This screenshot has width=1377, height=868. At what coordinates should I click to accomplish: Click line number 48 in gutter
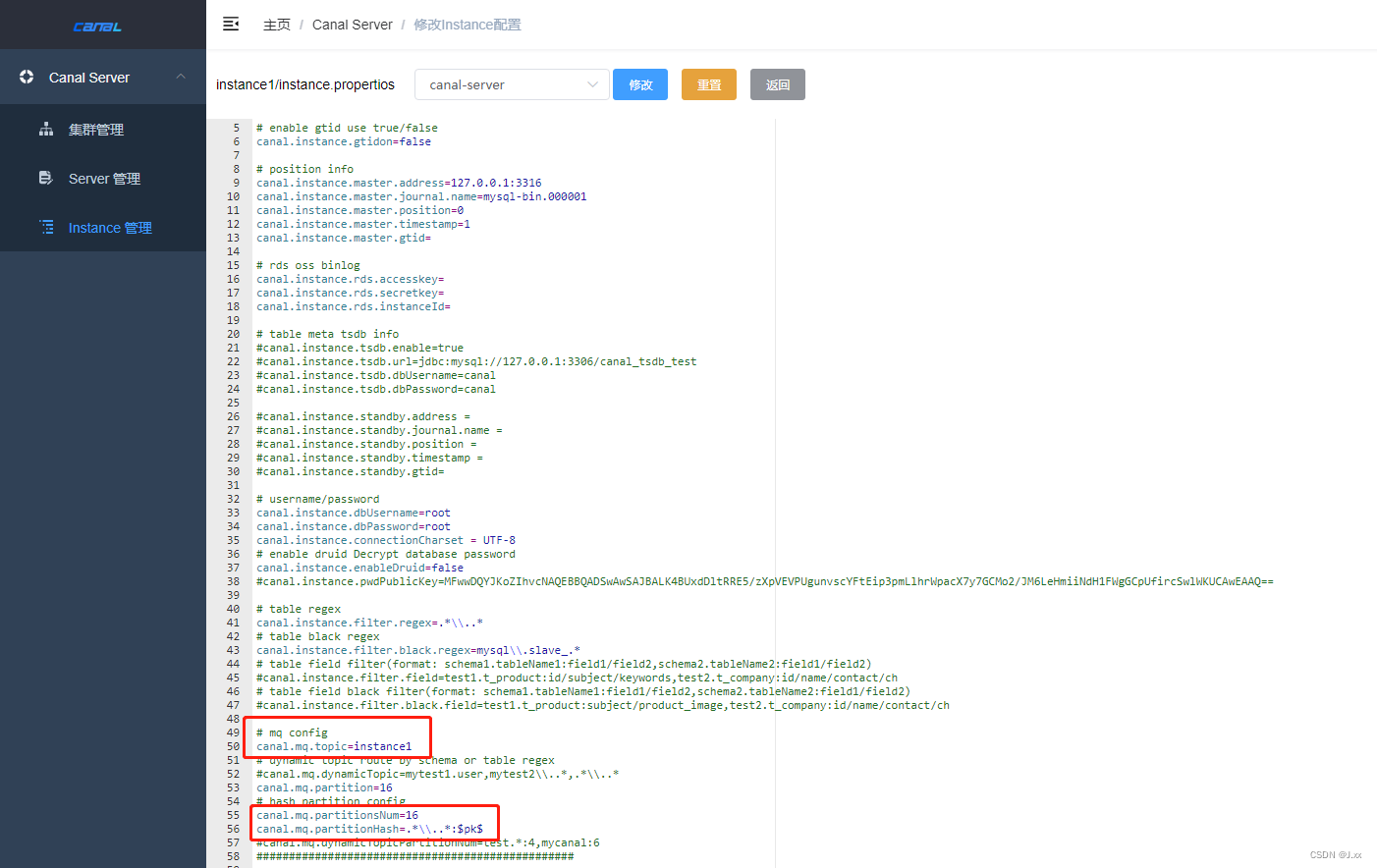[x=233, y=719]
